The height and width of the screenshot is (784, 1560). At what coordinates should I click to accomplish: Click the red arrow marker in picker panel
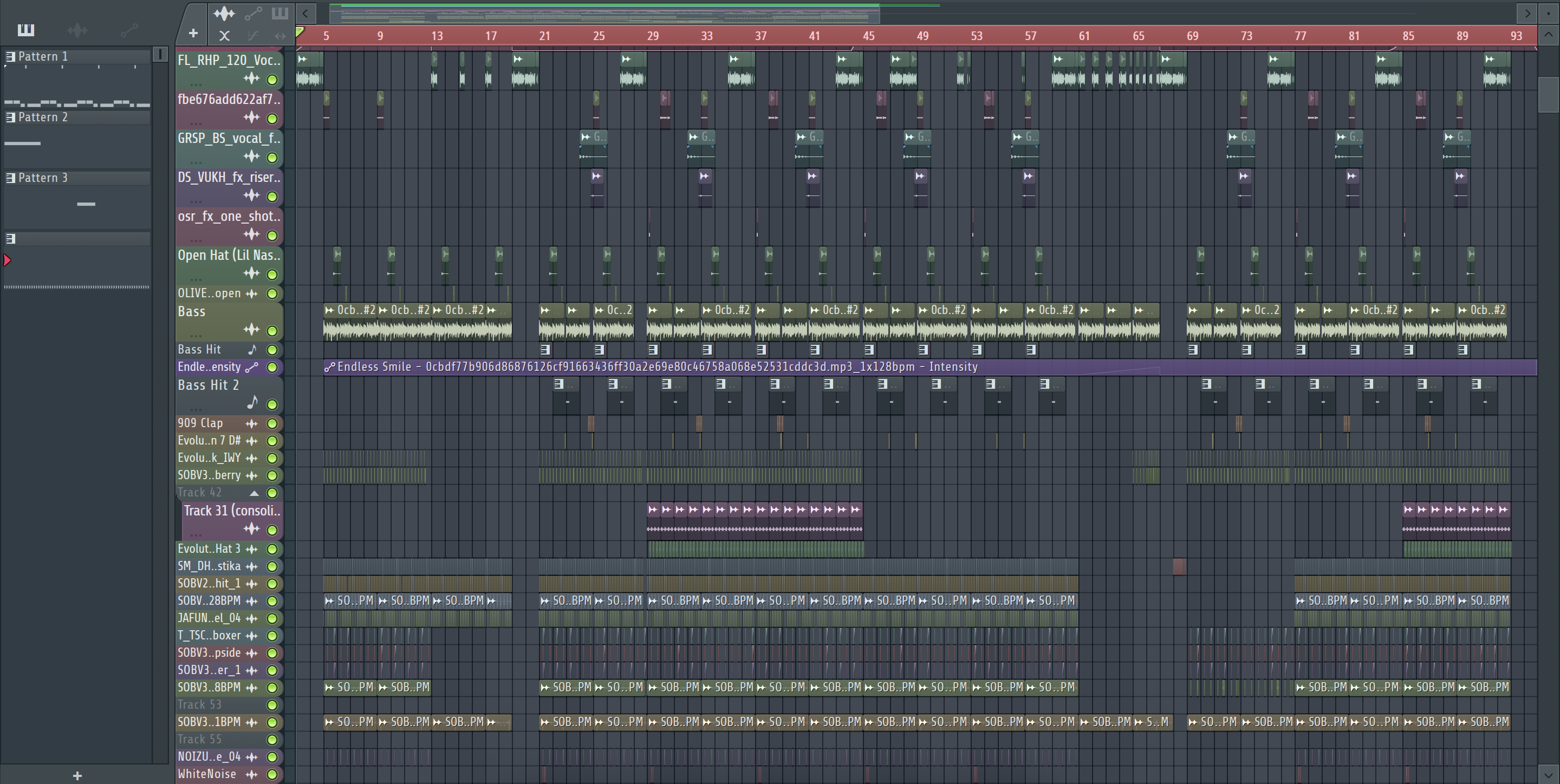(7, 260)
